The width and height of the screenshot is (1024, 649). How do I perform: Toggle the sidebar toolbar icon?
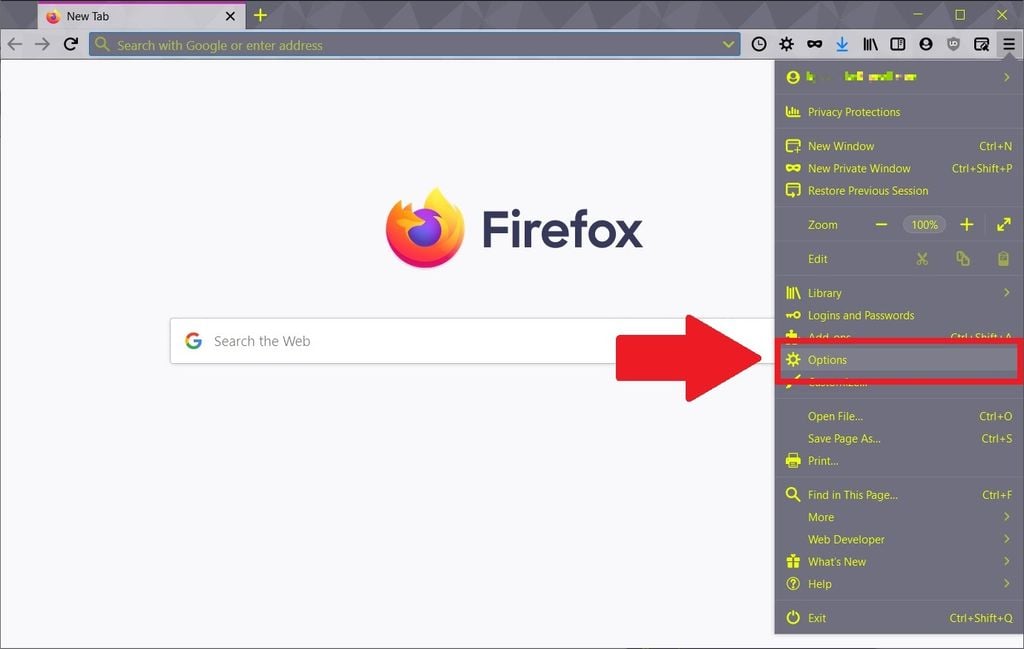[x=898, y=44]
